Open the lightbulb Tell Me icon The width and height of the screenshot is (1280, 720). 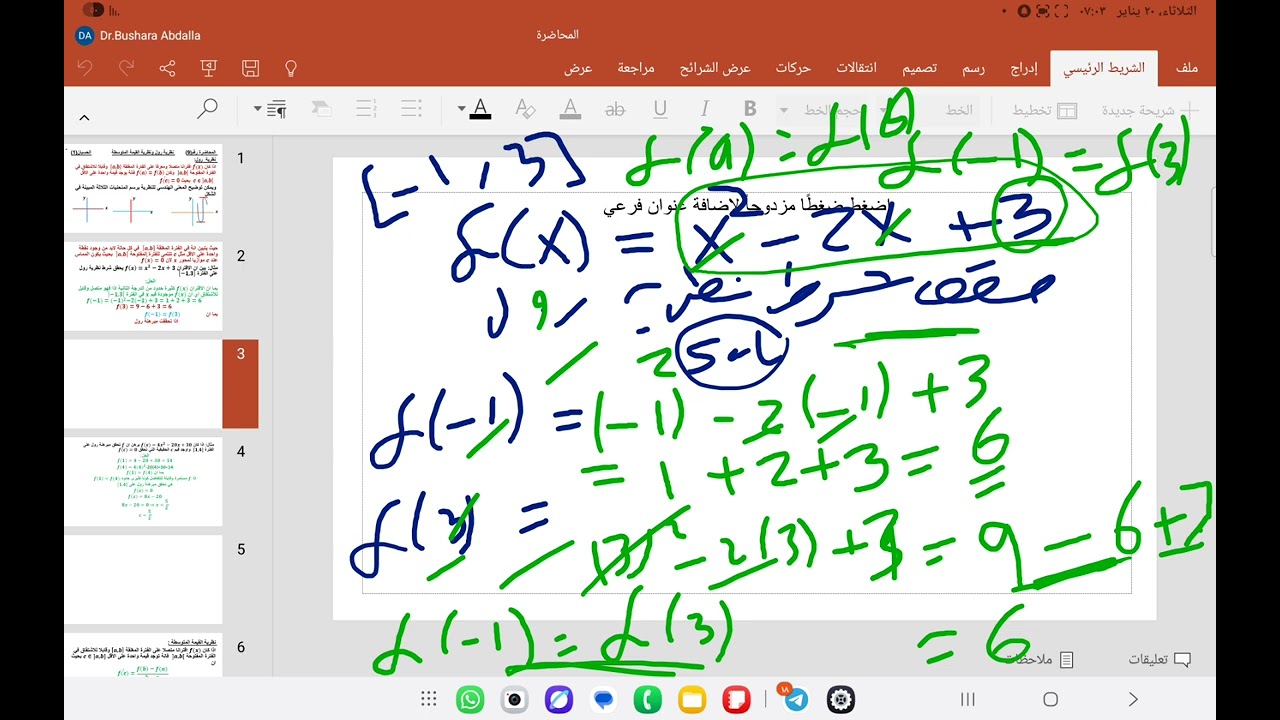click(x=291, y=68)
